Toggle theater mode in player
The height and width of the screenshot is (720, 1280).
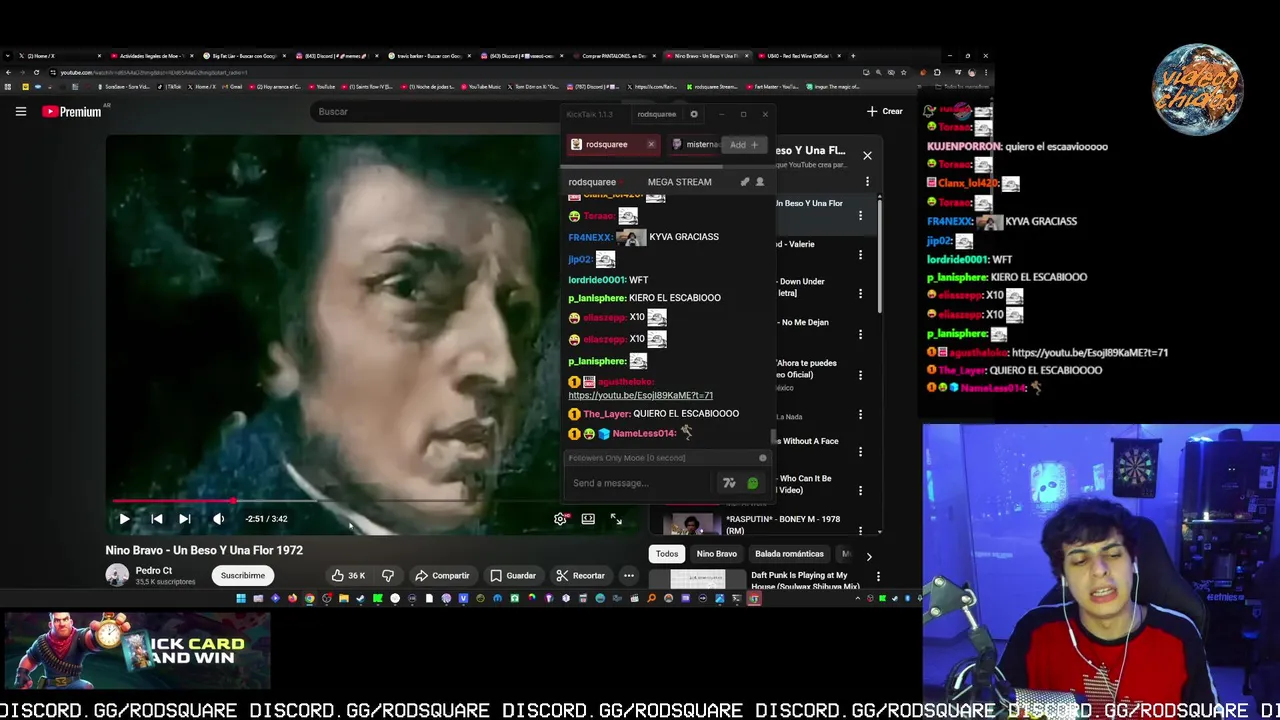[588, 519]
